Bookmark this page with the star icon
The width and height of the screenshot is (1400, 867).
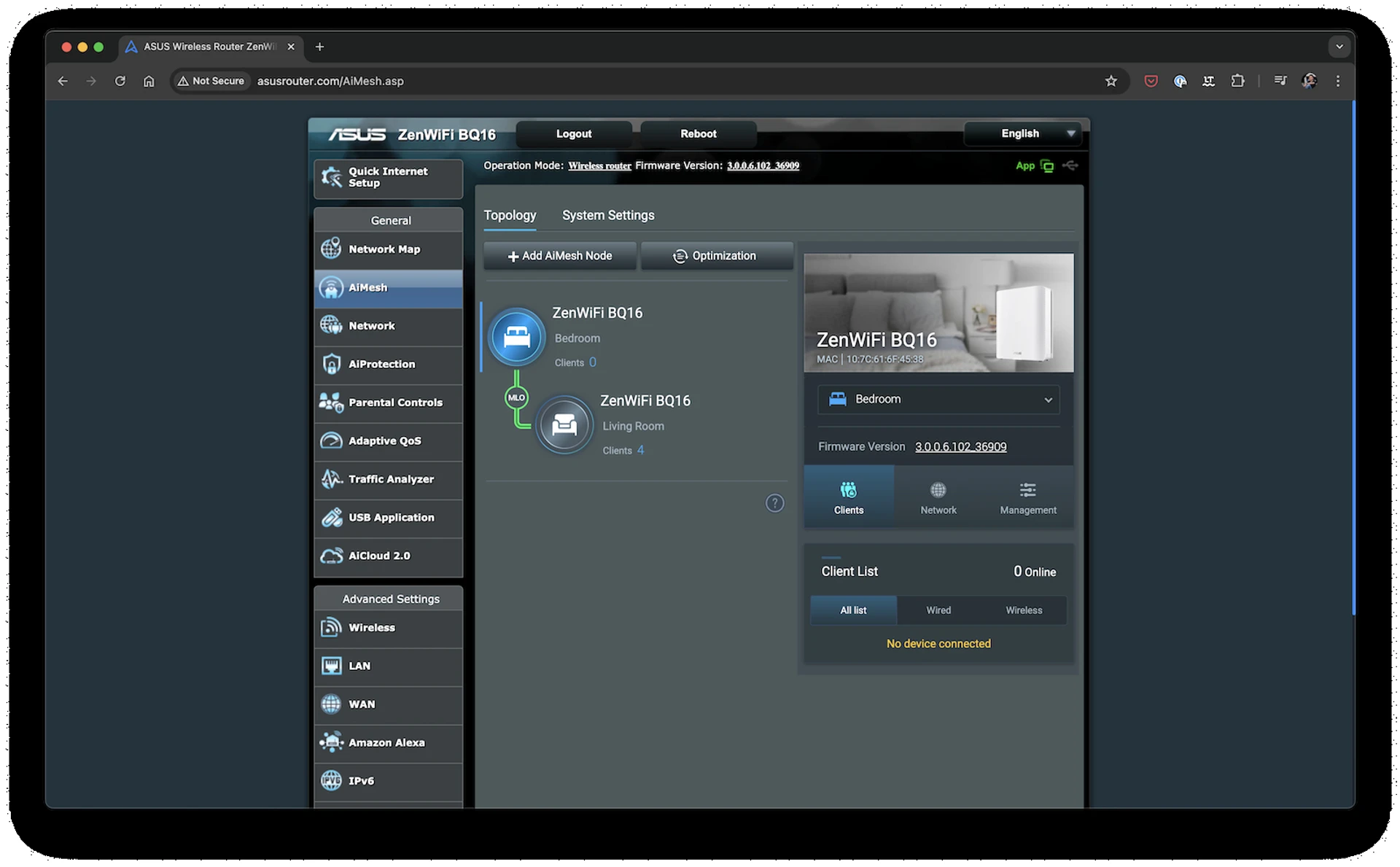[1111, 81]
